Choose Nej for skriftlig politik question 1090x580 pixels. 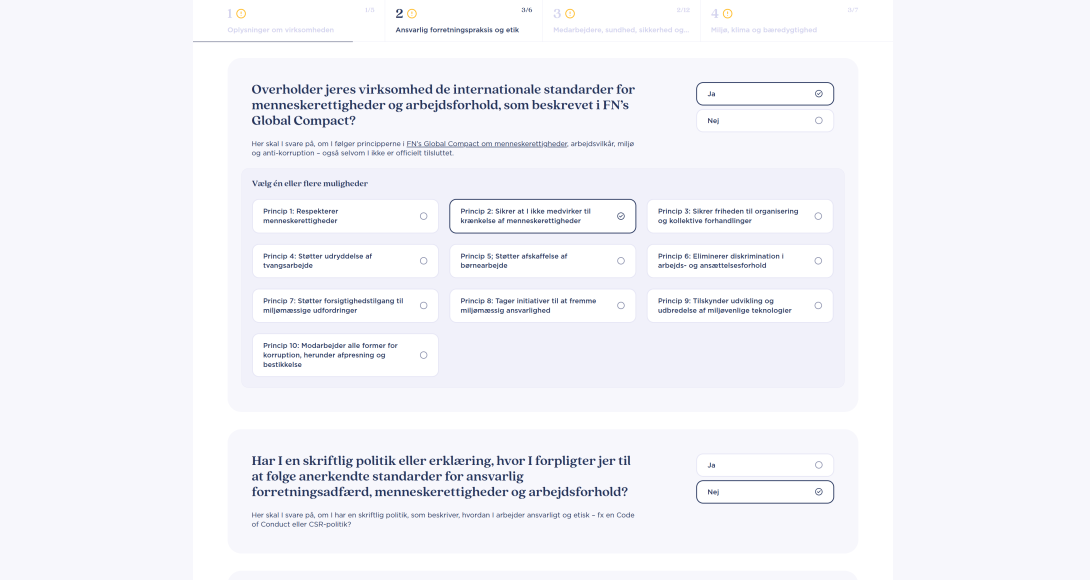[765, 492]
